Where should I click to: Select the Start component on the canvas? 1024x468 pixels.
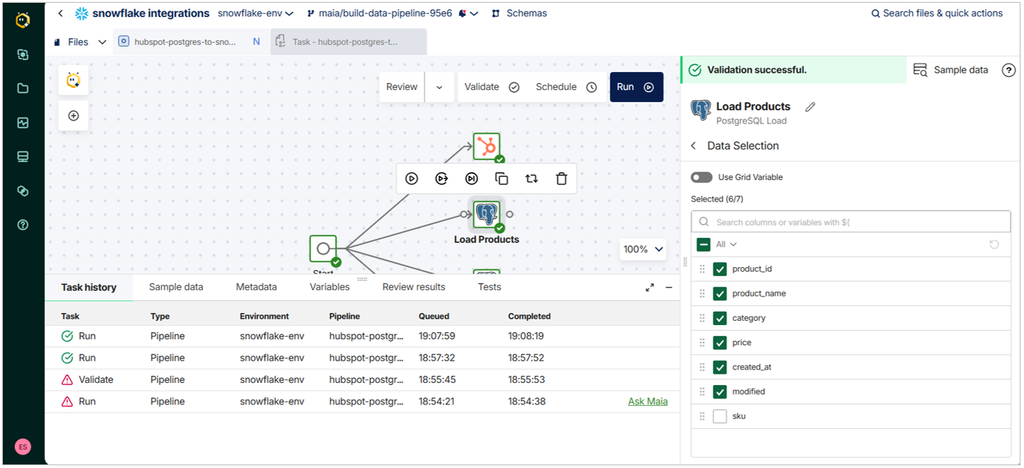click(323, 249)
